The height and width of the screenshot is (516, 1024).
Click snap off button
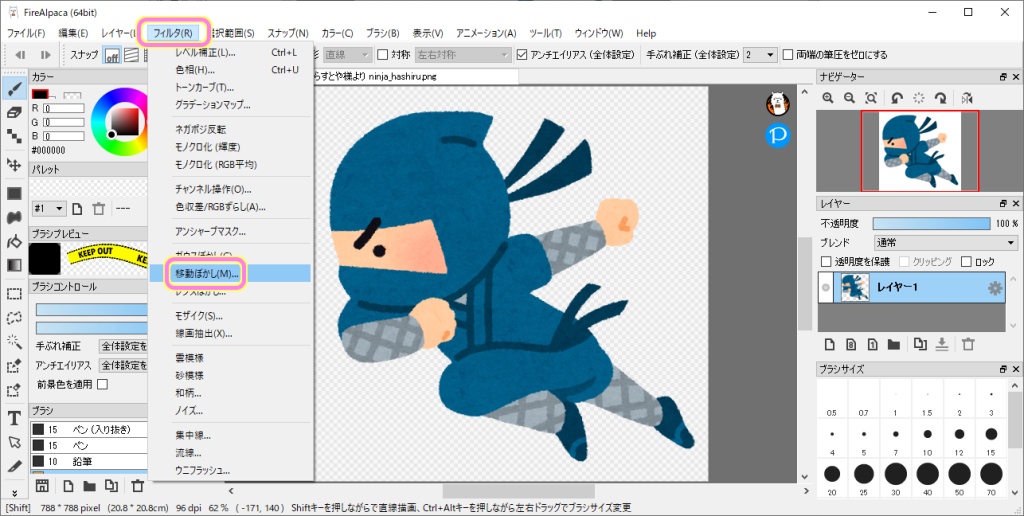pyautogui.click(x=112, y=55)
